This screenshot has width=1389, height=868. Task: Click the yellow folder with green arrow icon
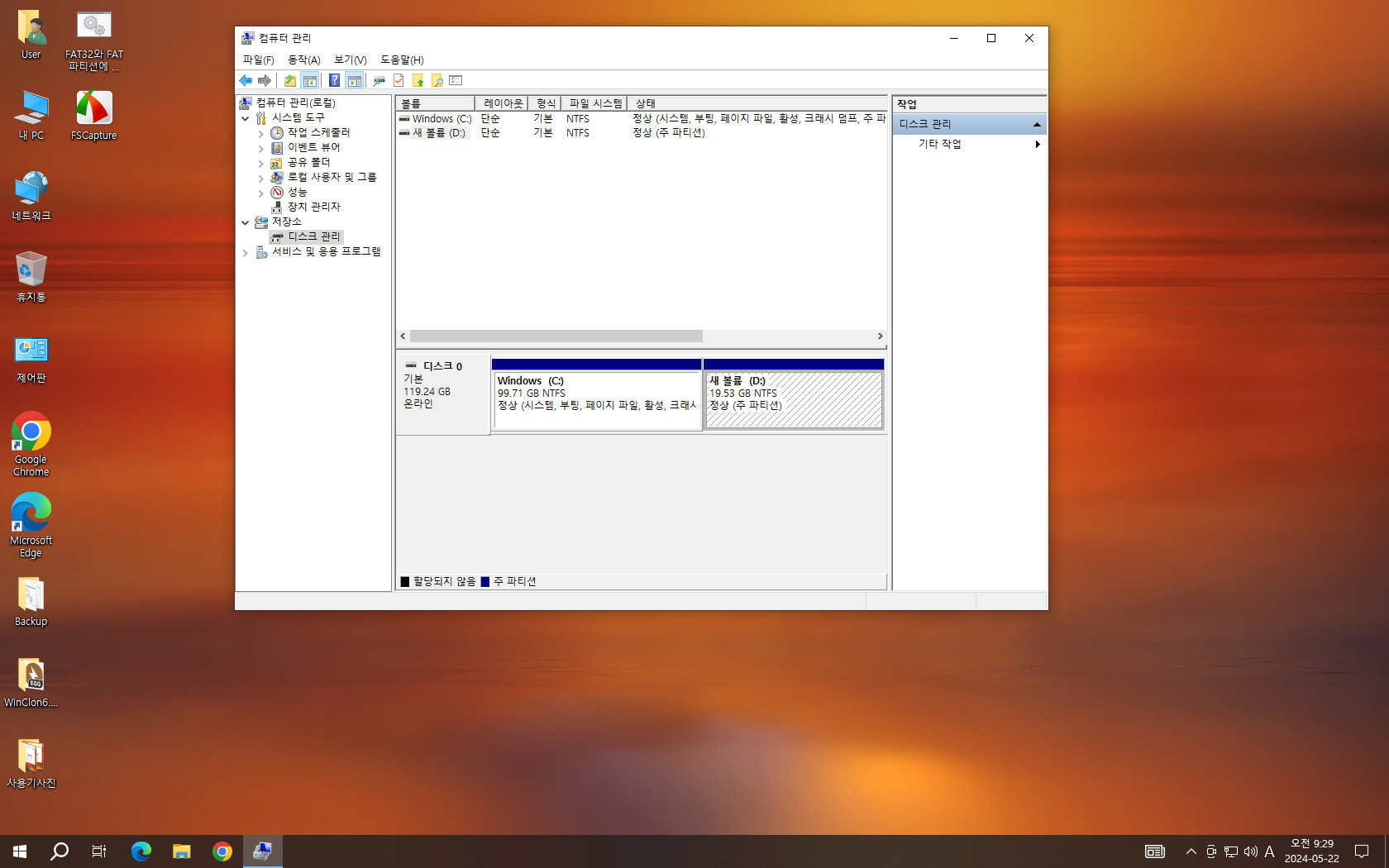point(418,80)
